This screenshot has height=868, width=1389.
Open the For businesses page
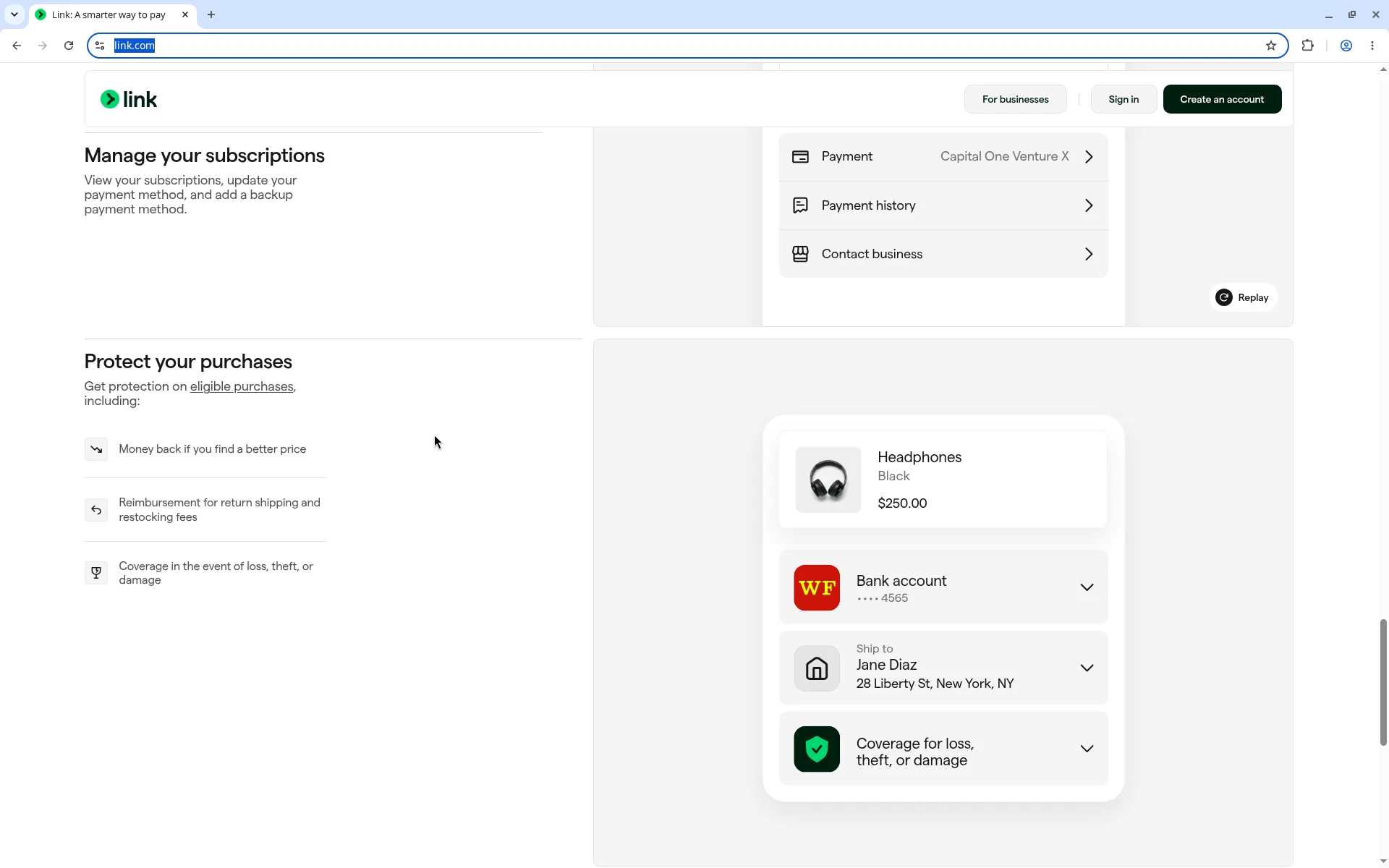[1015, 99]
